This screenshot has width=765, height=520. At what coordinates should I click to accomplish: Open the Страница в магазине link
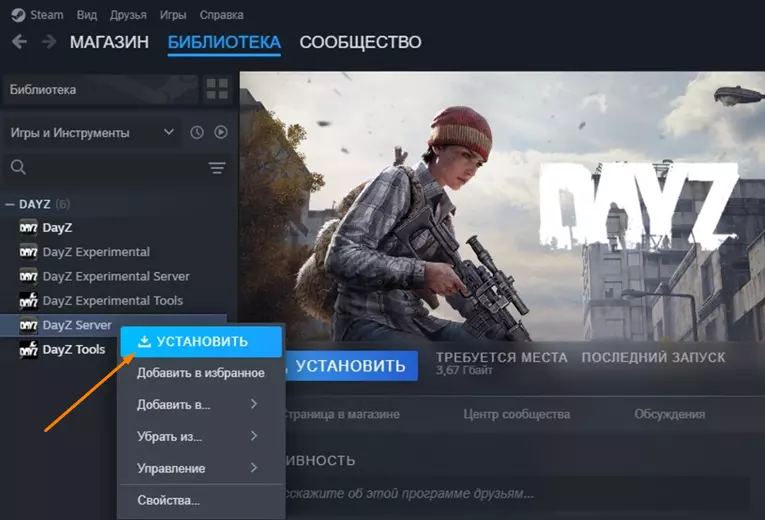pyautogui.click(x=343, y=414)
